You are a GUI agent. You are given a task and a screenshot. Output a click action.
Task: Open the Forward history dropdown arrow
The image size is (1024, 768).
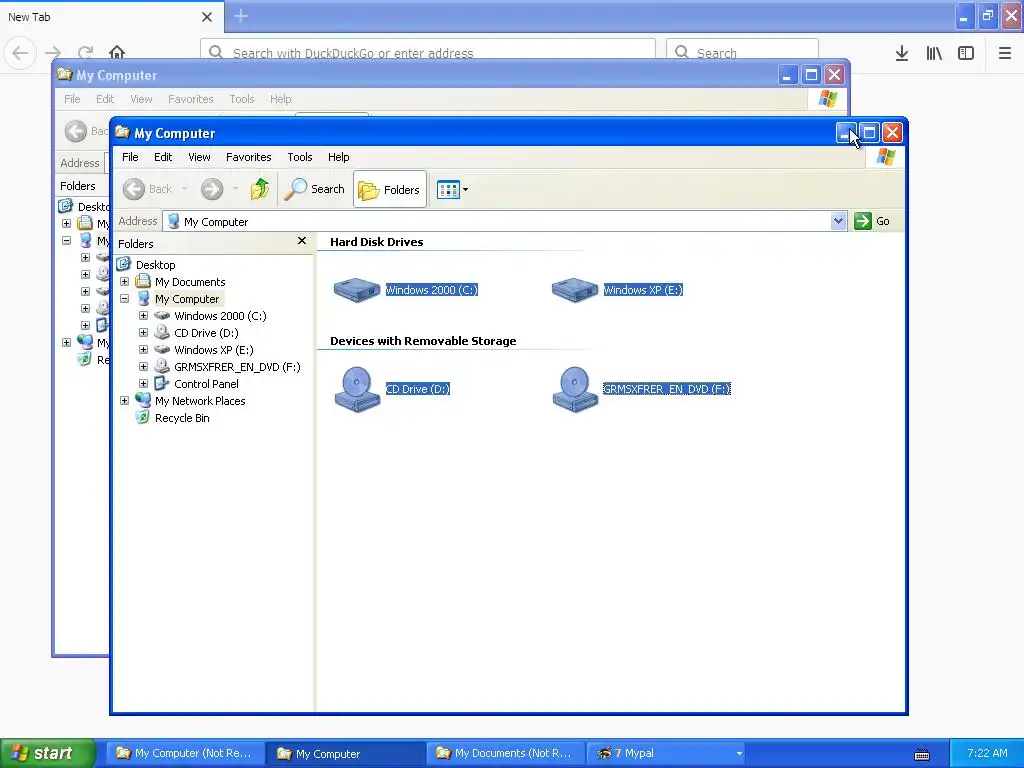click(236, 189)
